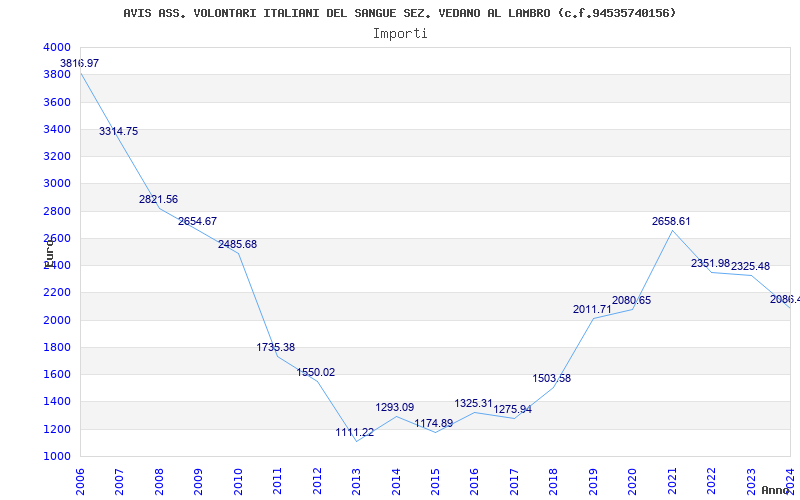Click the 2011.71 data label
This screenshot has height=500, width=800.
point(592,309)
